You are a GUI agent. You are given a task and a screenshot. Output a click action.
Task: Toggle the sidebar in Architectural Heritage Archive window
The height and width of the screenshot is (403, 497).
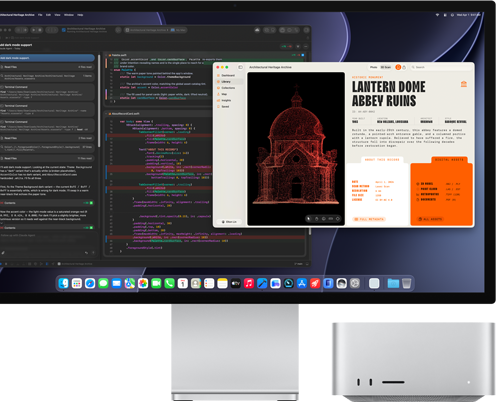(x=240, y=67)
